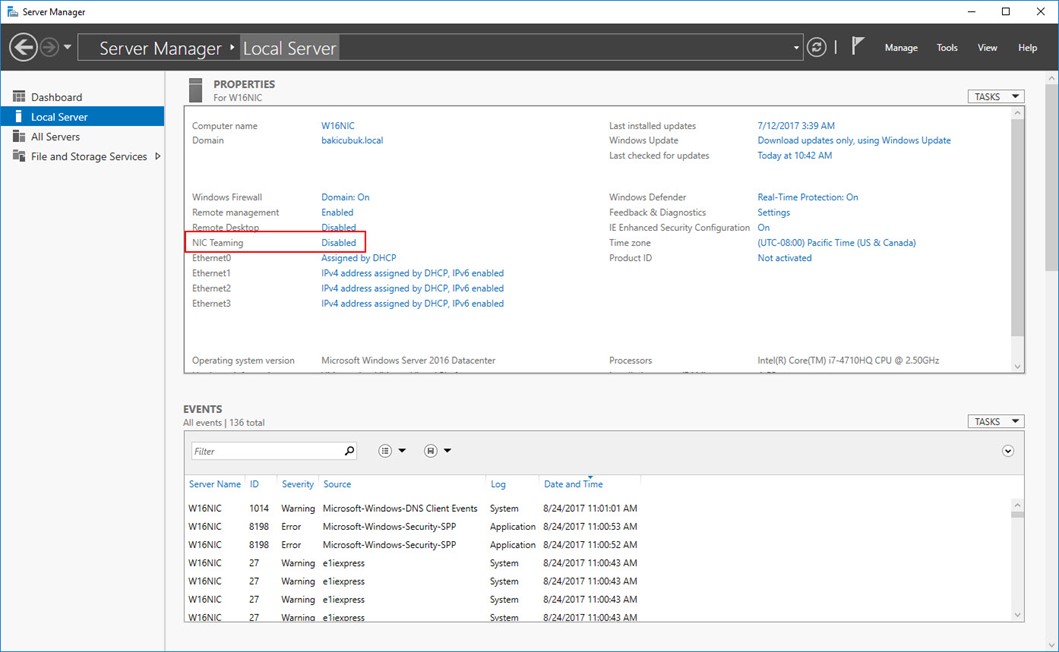1059x652 pixels.
Task: Expand File and Storage Services arrow
Action: coord(157,156)
